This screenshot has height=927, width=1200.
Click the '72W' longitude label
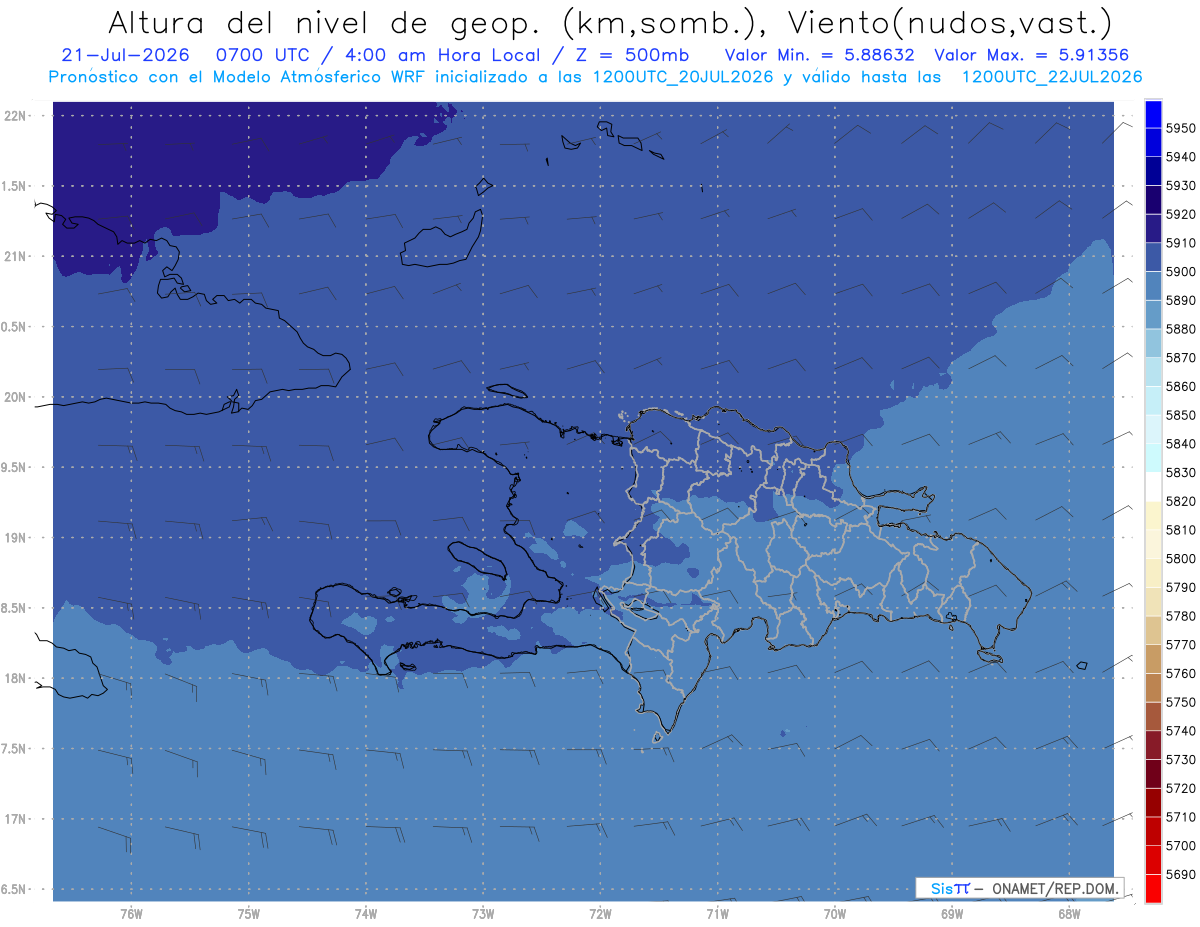[600, 914]
